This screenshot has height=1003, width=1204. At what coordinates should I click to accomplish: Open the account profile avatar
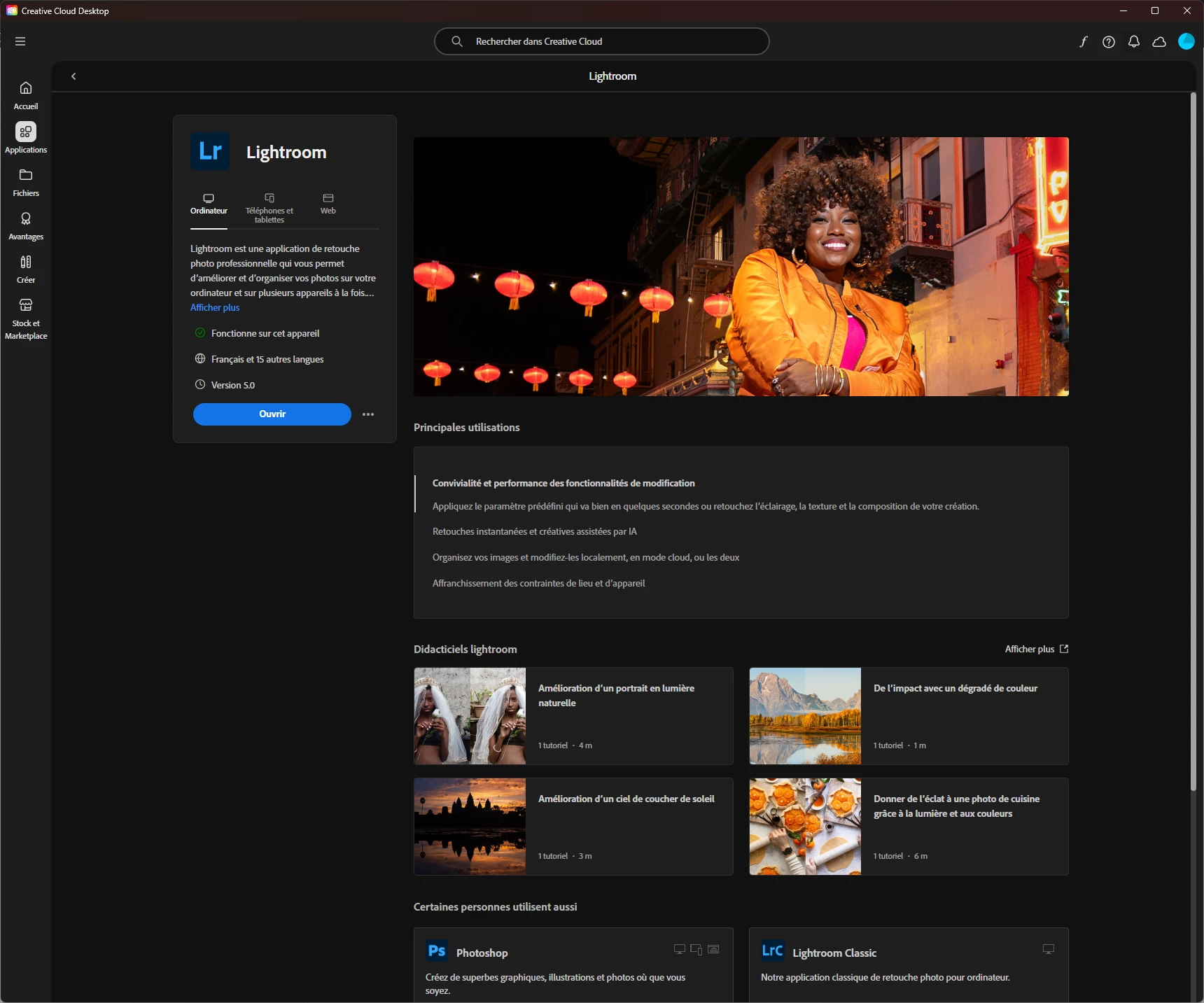pyautogui.click(x=1186, y=41)
